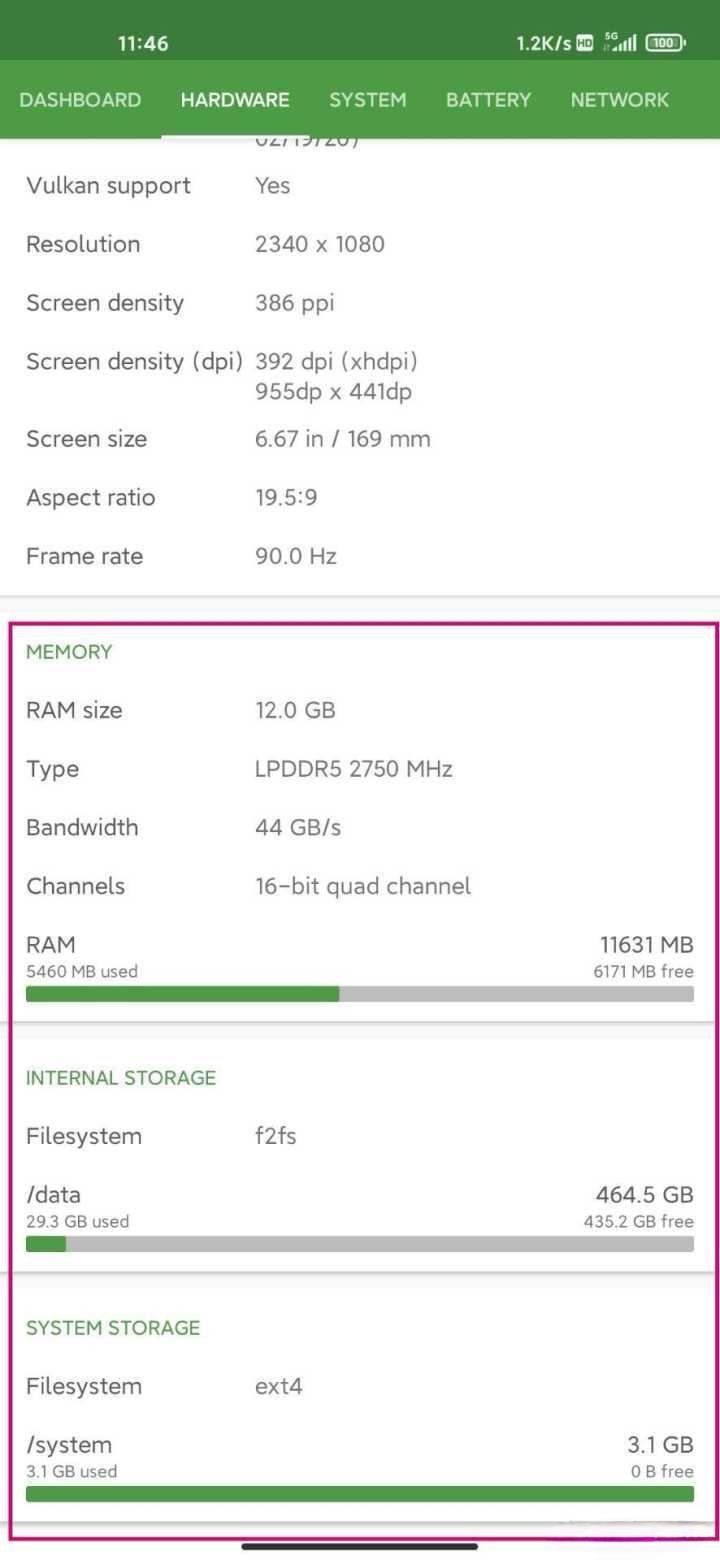This screenshot has height=1560, width=720.
Task: Tap the RAM usage progress bar
Action: tap(359, 993)
